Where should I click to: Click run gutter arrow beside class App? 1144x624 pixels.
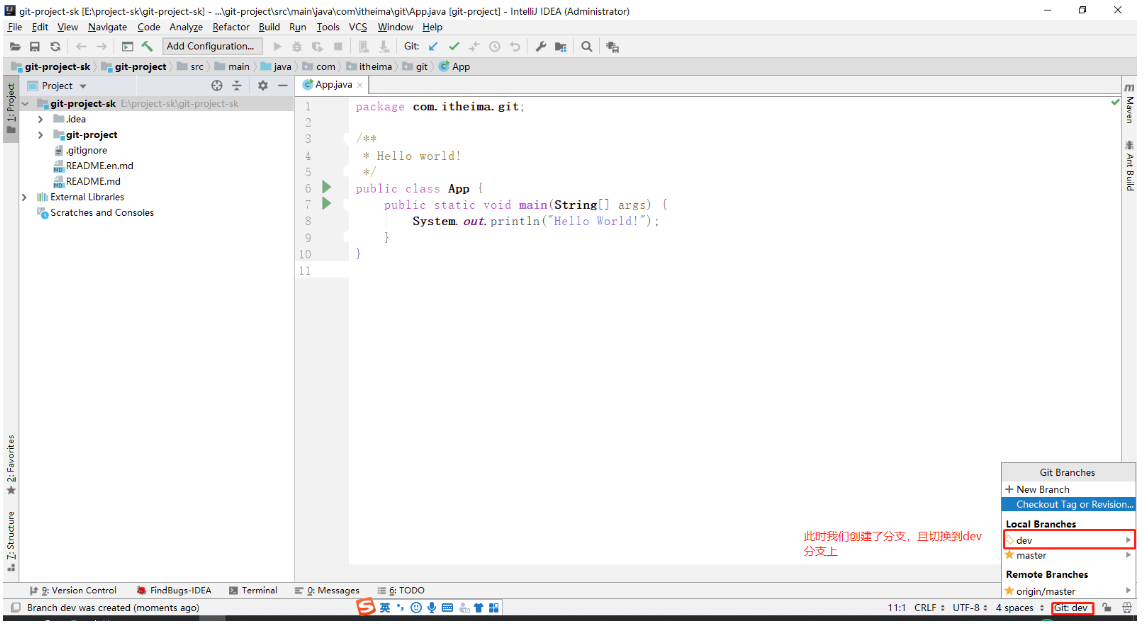(327, 188)
